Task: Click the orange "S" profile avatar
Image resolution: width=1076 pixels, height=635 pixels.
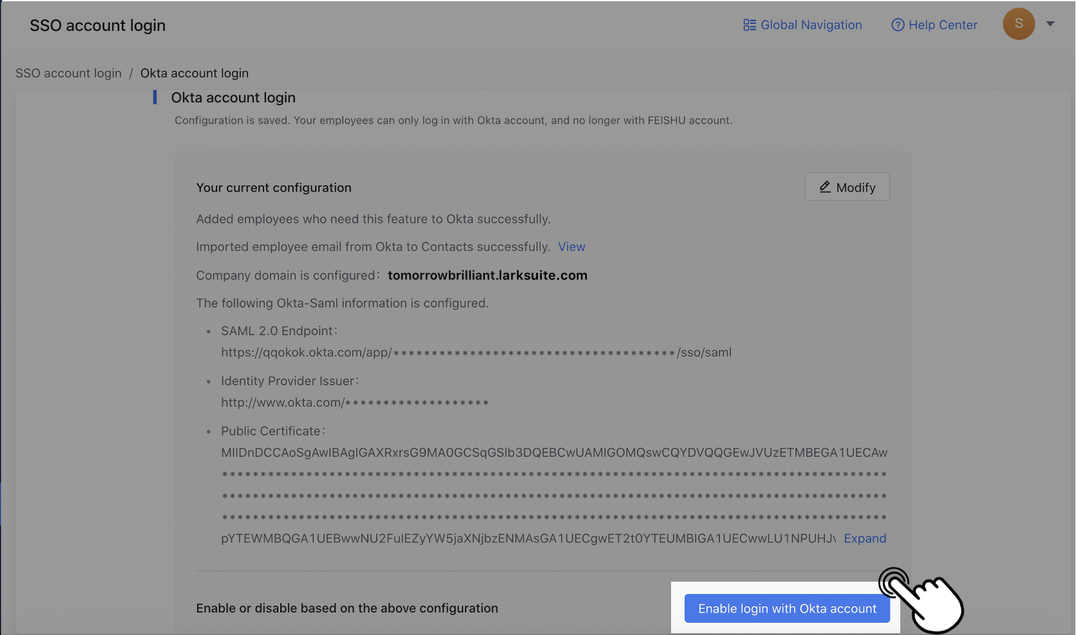Action: point(1018,23)
